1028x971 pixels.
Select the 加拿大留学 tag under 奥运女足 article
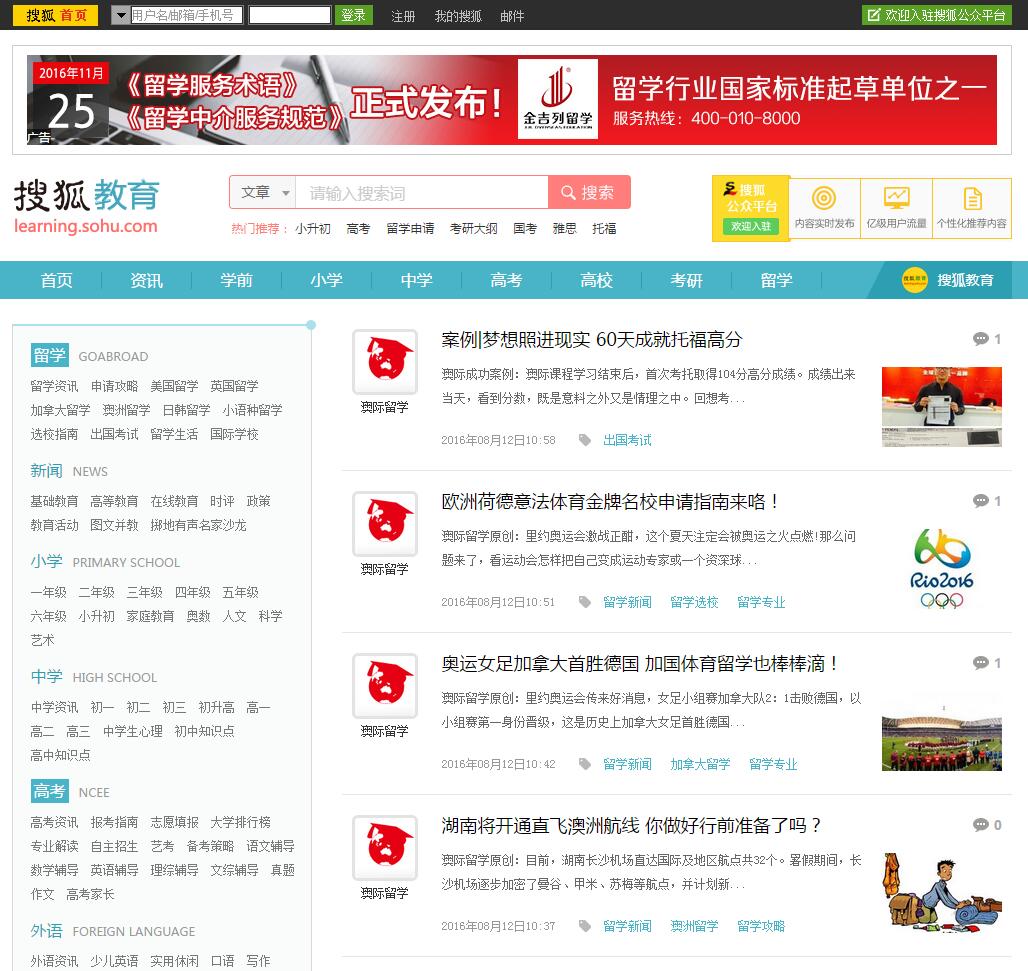click(700, 764)
